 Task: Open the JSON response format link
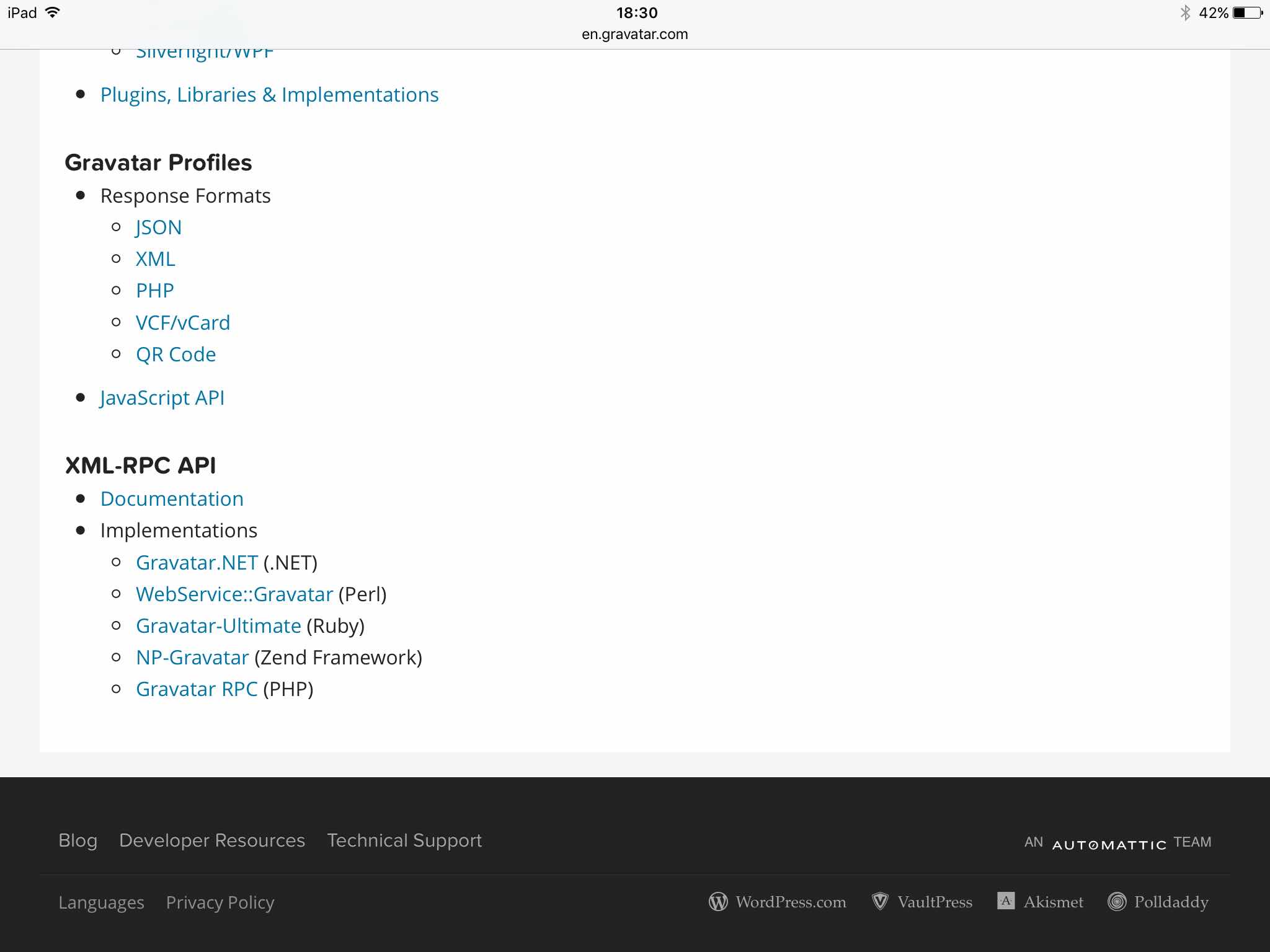pyautogui.click(x=159, y=227)
